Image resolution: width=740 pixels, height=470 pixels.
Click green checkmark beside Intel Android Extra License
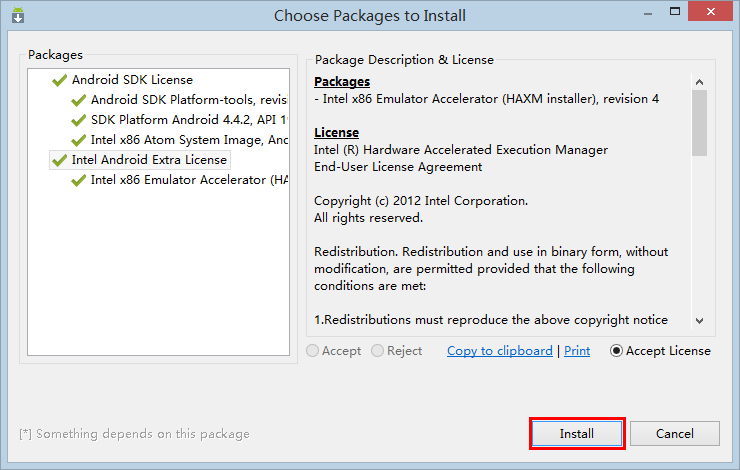click(59, 160)
